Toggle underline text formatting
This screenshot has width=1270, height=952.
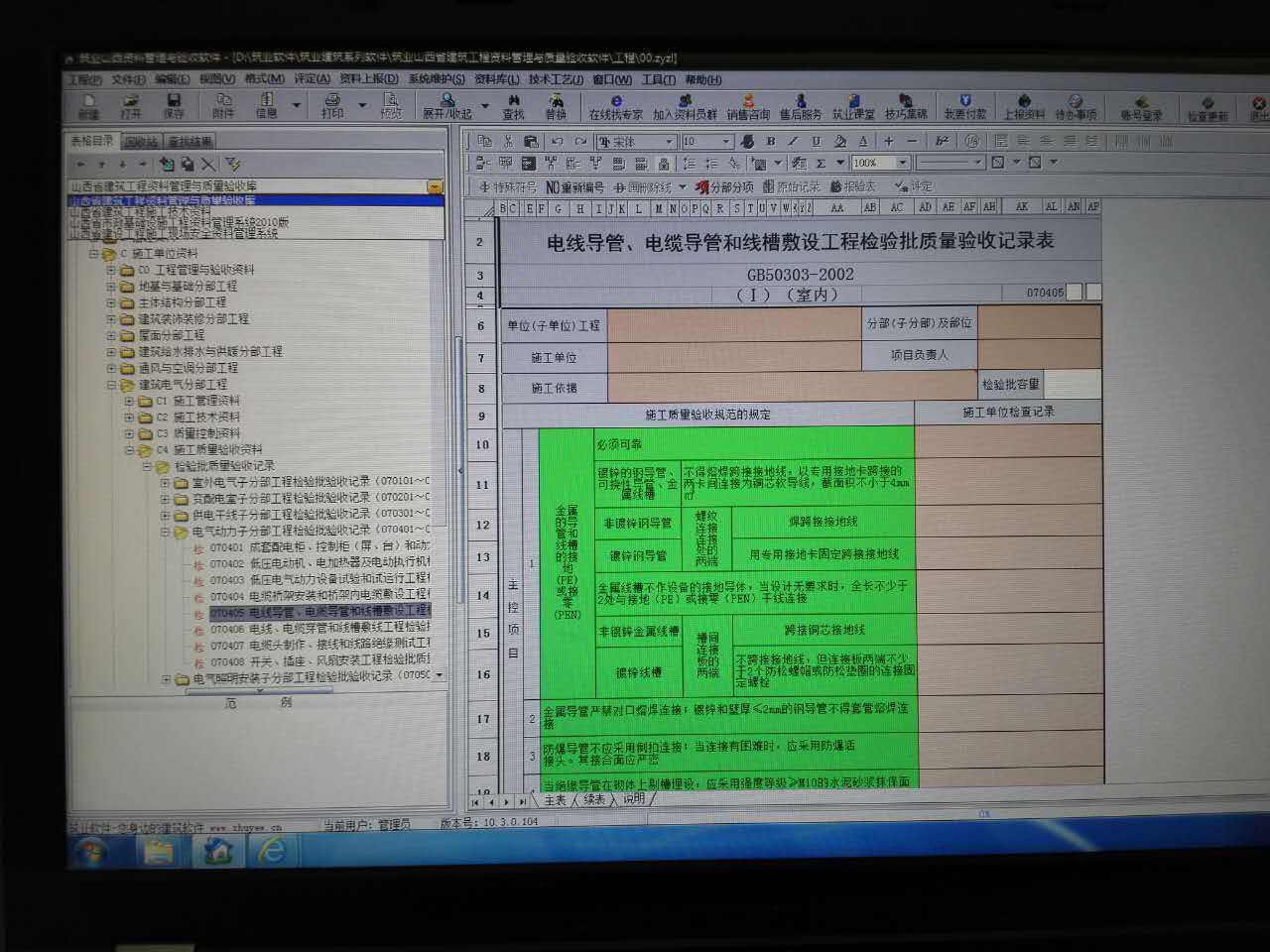[x=816, y=142]
